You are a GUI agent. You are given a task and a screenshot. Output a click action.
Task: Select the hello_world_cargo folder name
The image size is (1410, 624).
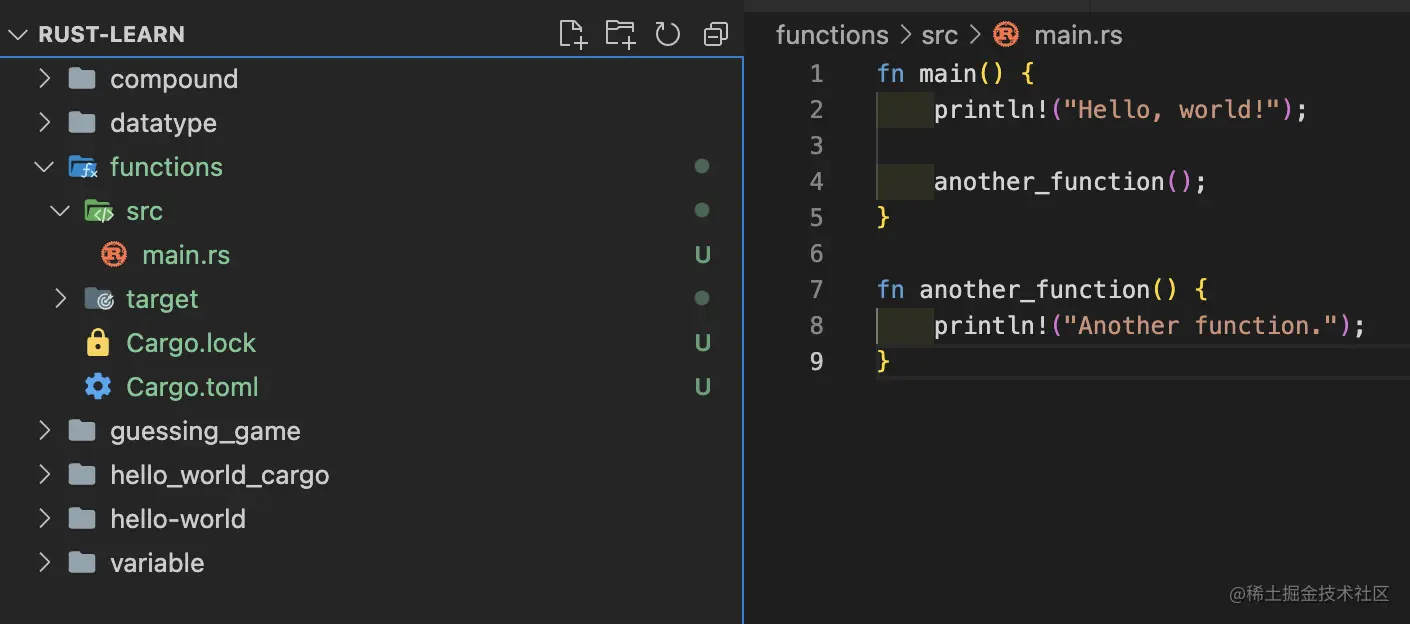tap(219, 475)
